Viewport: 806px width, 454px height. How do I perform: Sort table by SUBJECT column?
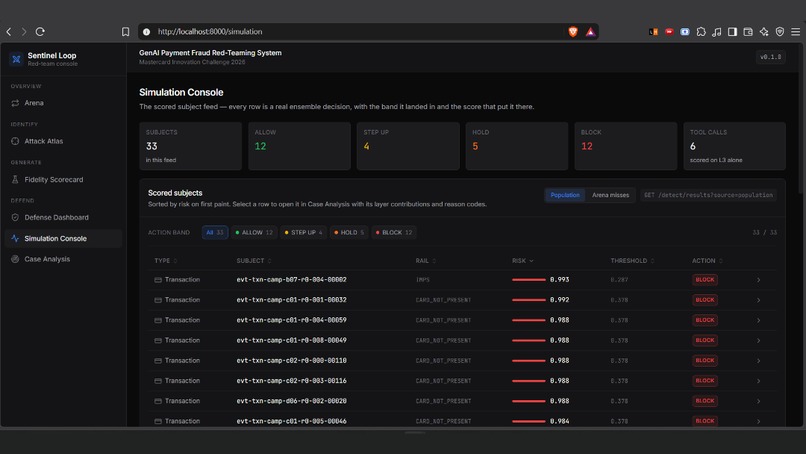pos(254,261)
